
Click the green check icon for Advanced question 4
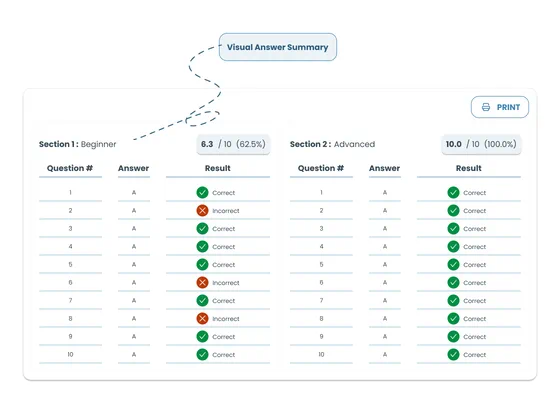click(454, 246)
